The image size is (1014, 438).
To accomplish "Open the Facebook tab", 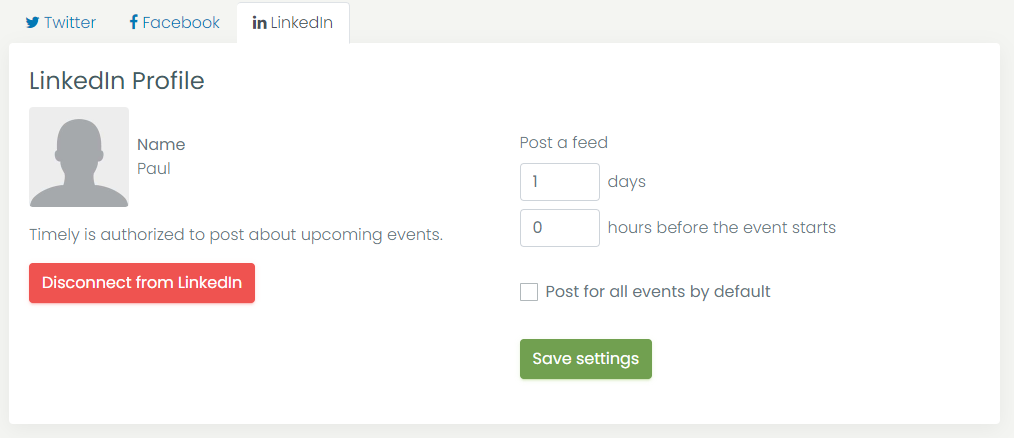I will (x=175, y=23).
